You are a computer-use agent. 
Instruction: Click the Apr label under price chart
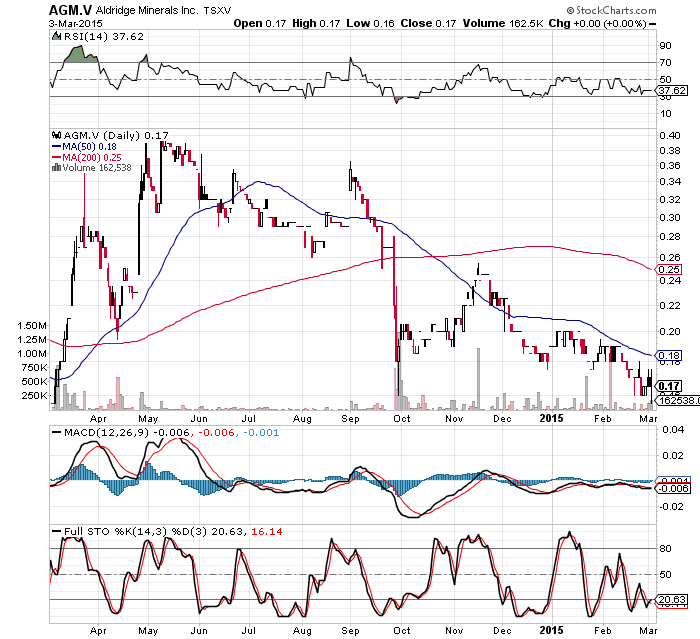click(98, 419)
